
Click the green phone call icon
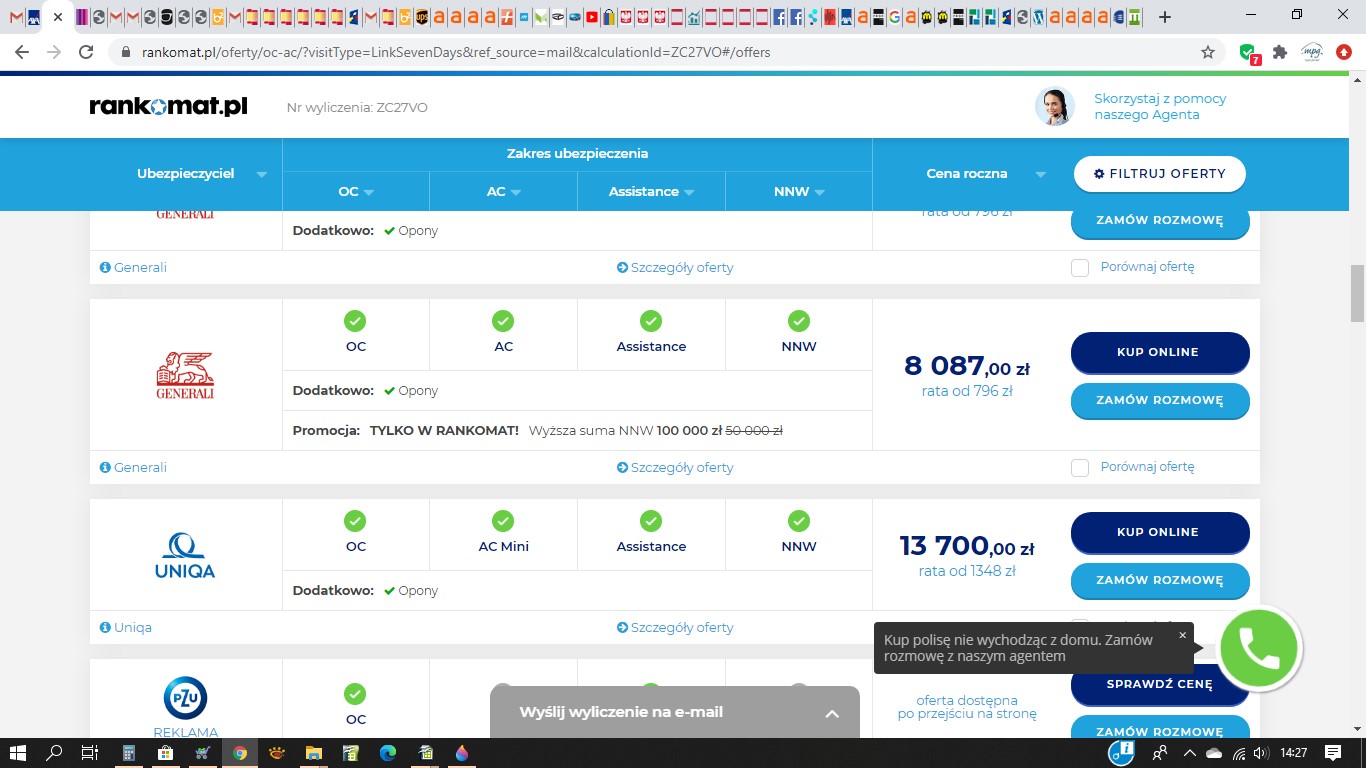pyautogui.click(x=1258, y=648)
